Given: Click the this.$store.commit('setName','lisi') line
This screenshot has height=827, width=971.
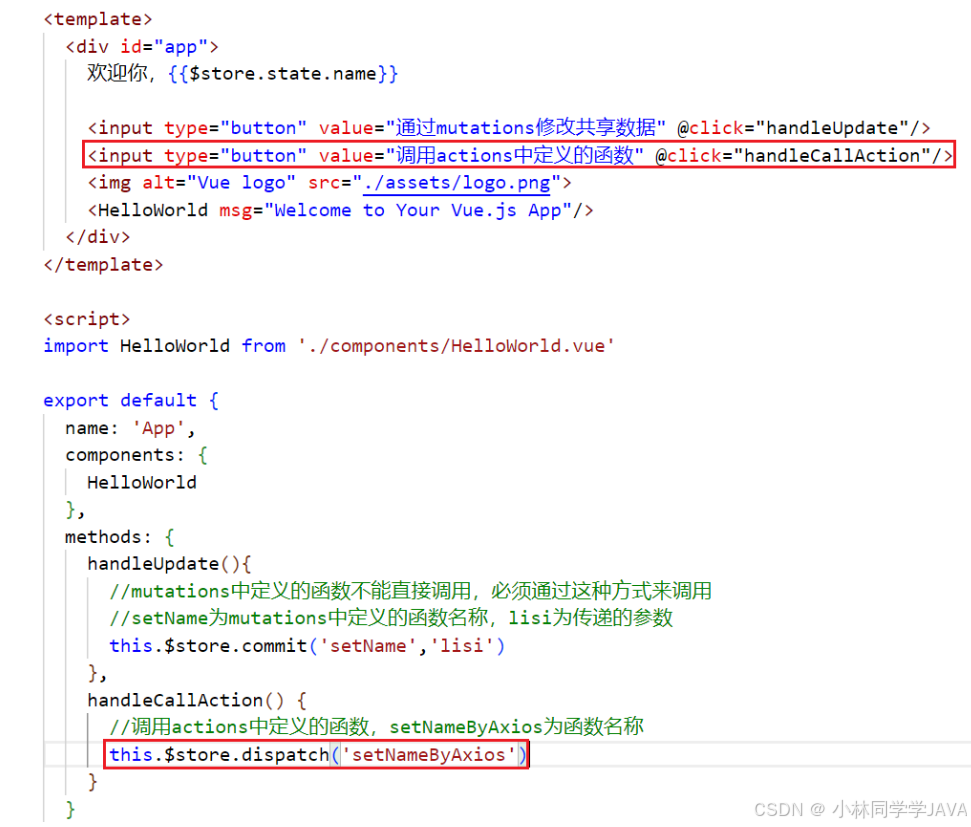Looking at the screenshot, I should click(307, 645).
